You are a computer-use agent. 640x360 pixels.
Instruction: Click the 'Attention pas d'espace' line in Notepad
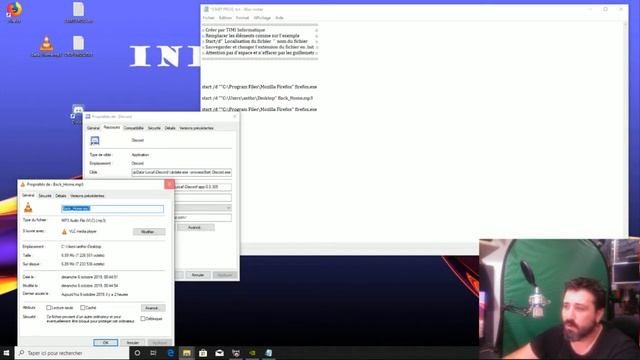[260, 53]
